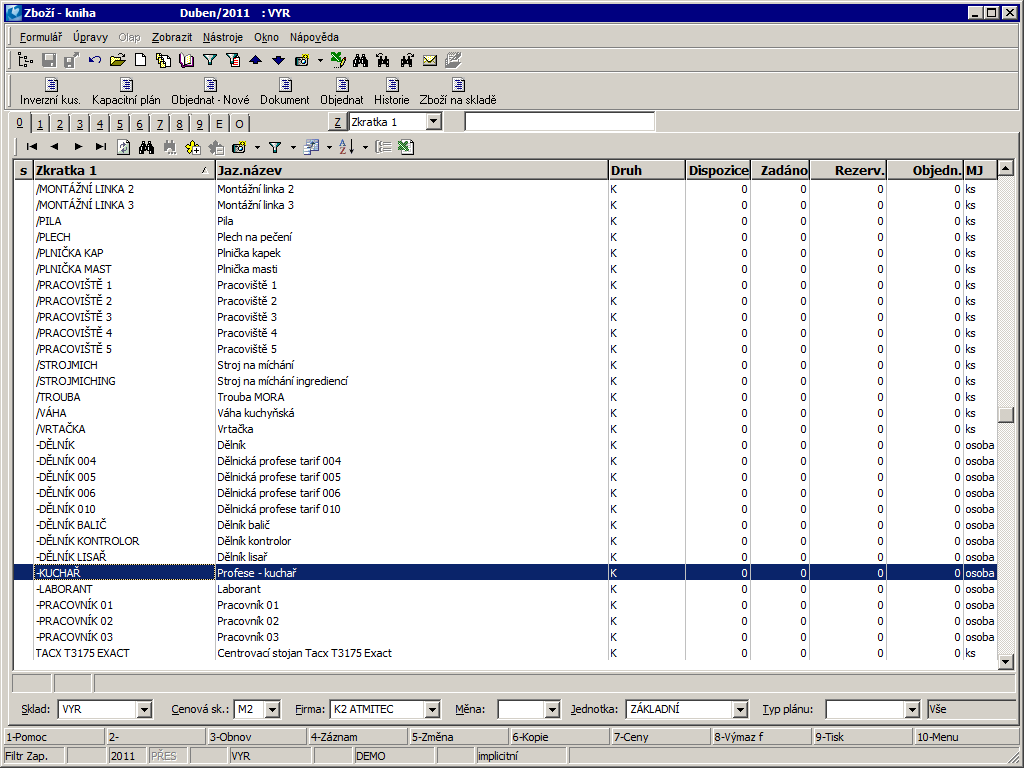Click the undo arrow icon in the toolbar
The image size is (1024, 768).
click(95, 60)
